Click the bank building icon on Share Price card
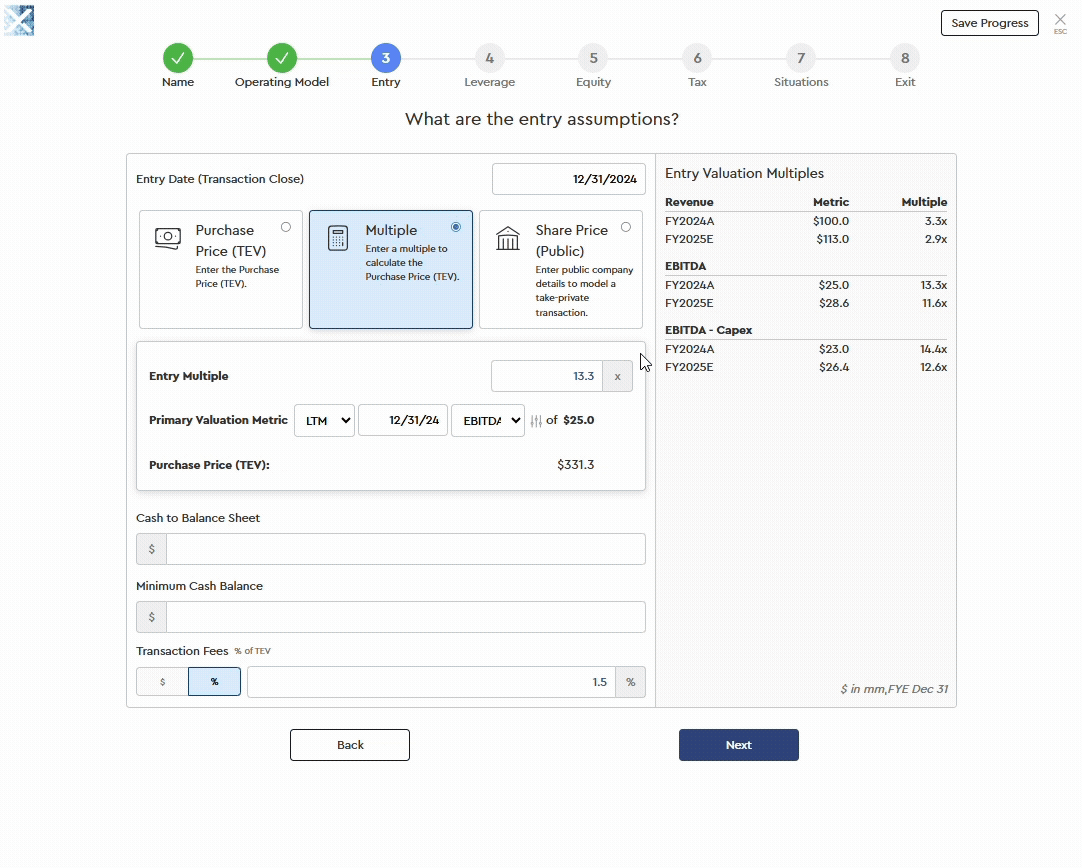This screenshot has height=868, width=1082. point(508,238)
